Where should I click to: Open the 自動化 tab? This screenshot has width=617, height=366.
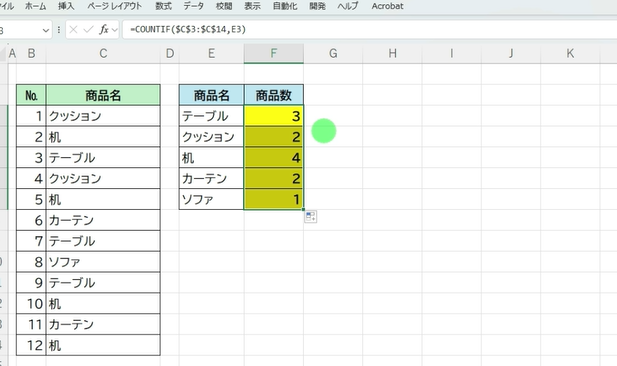click(x=285, y=6)
